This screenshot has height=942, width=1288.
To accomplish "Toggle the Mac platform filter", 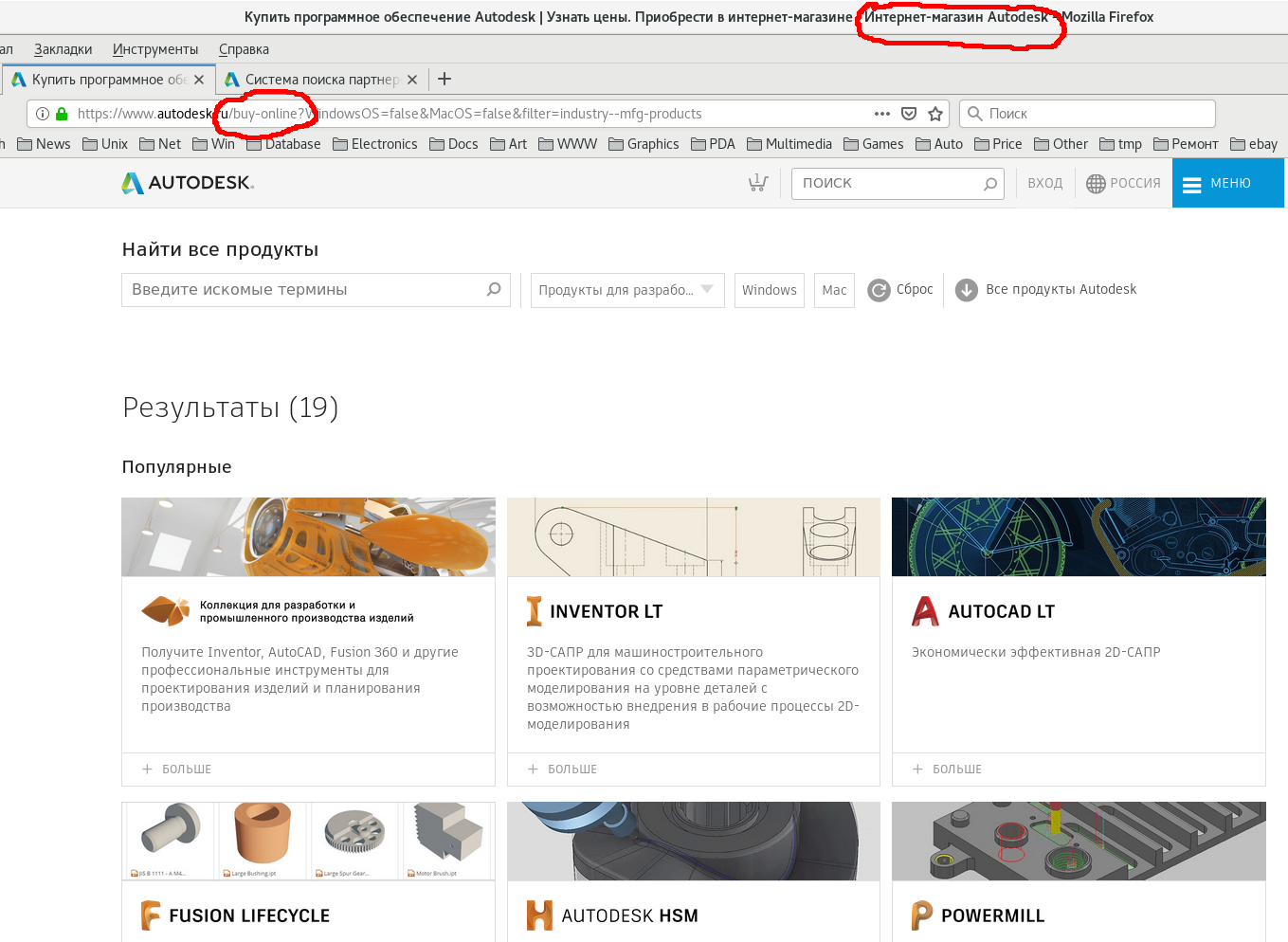I will coord(834,290).
